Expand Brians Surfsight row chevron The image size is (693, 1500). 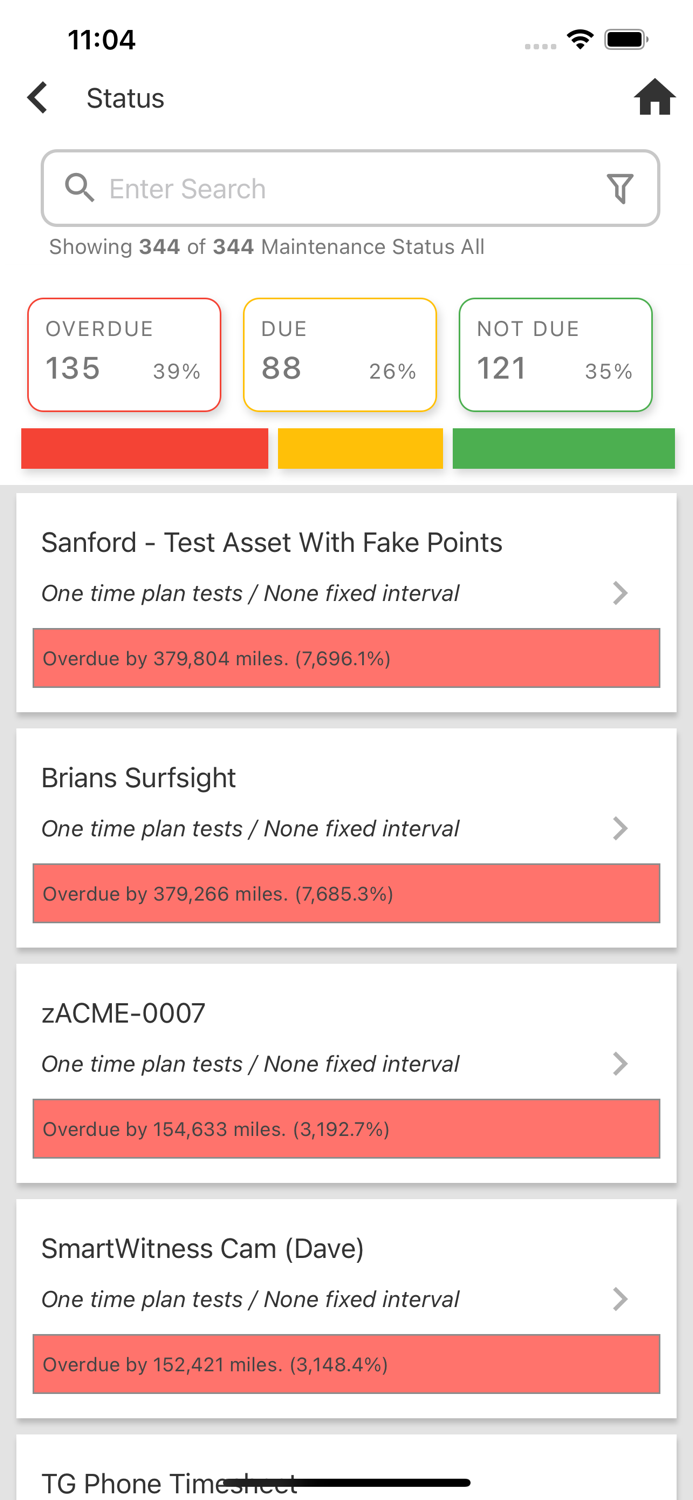(620, 828)
